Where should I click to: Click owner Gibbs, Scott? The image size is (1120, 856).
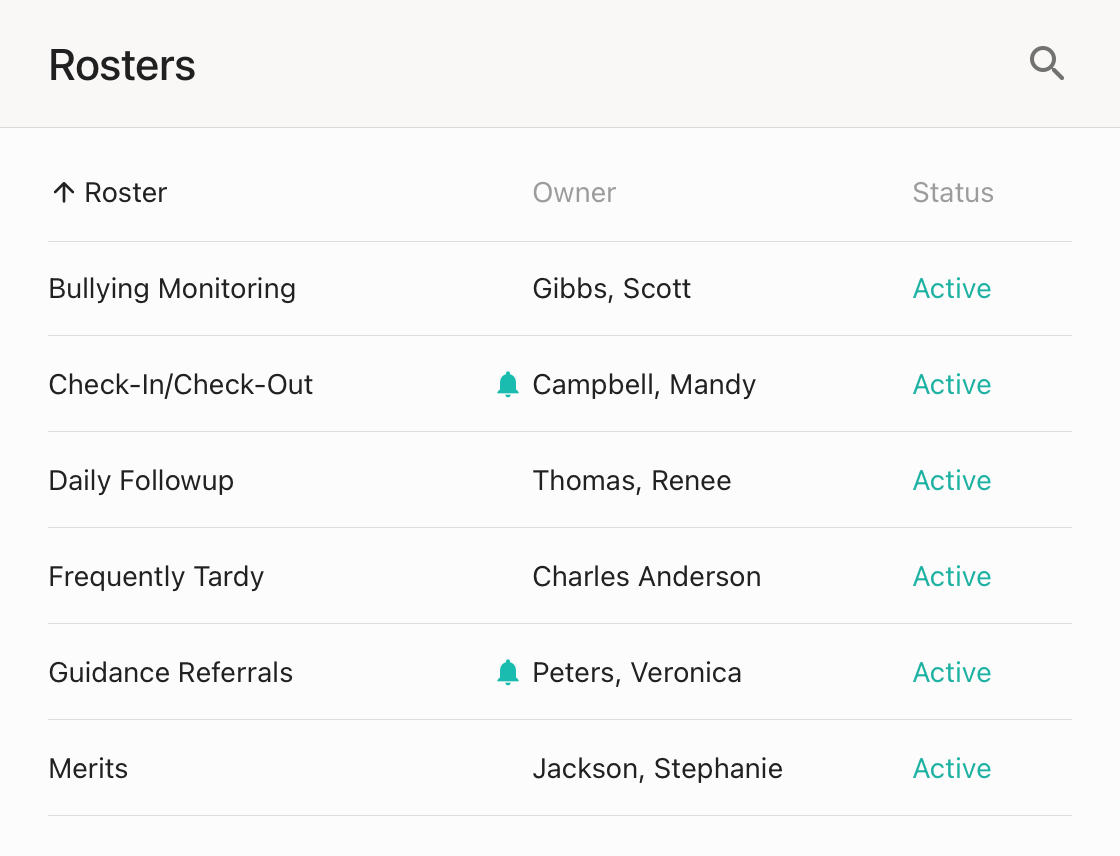(611, 289)
